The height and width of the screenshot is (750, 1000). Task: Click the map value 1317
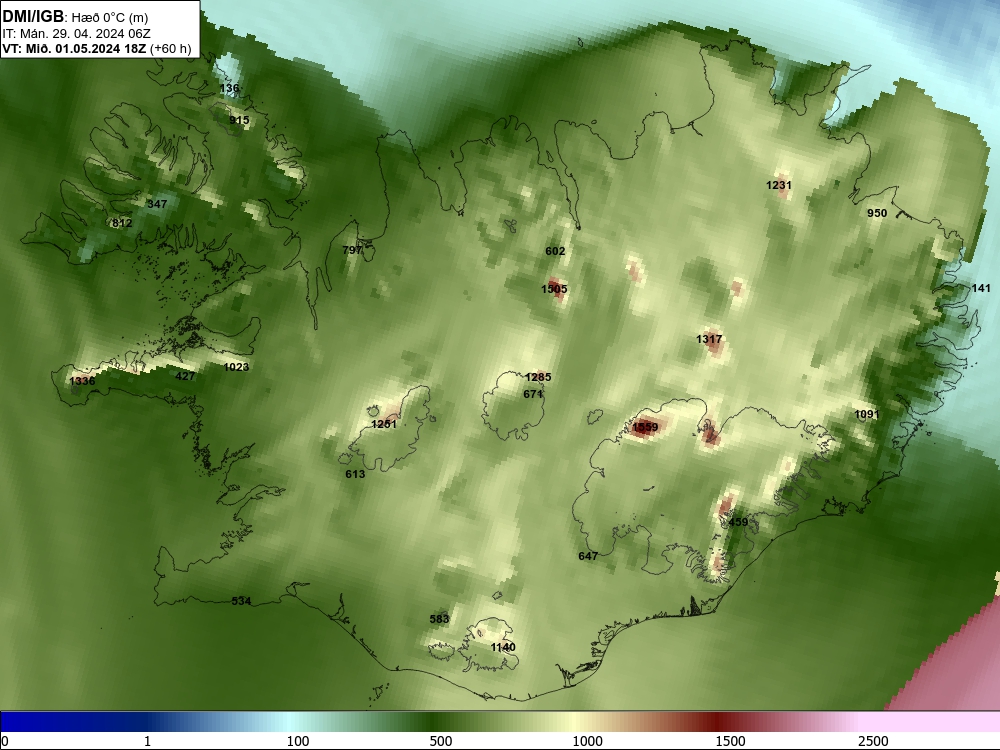709,339
